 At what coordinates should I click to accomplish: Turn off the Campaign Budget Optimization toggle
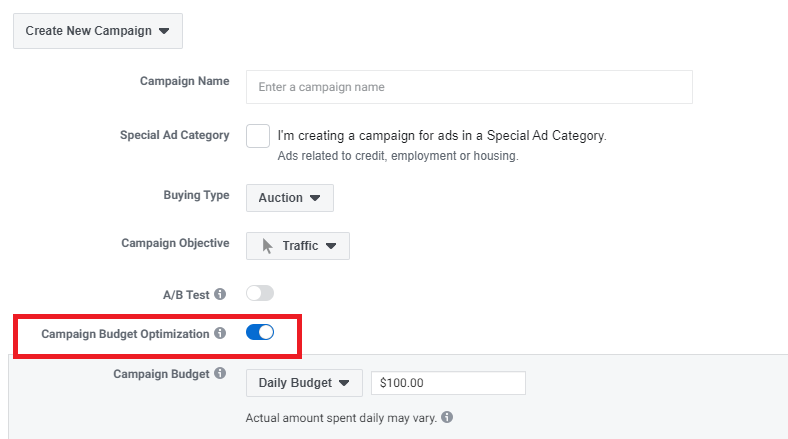pyautogui.click(x=260, y=333)
